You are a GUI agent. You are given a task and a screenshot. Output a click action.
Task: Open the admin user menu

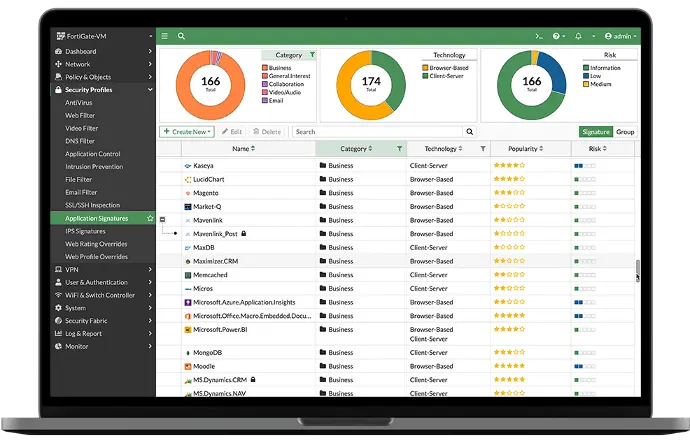[x=621, y=36]
